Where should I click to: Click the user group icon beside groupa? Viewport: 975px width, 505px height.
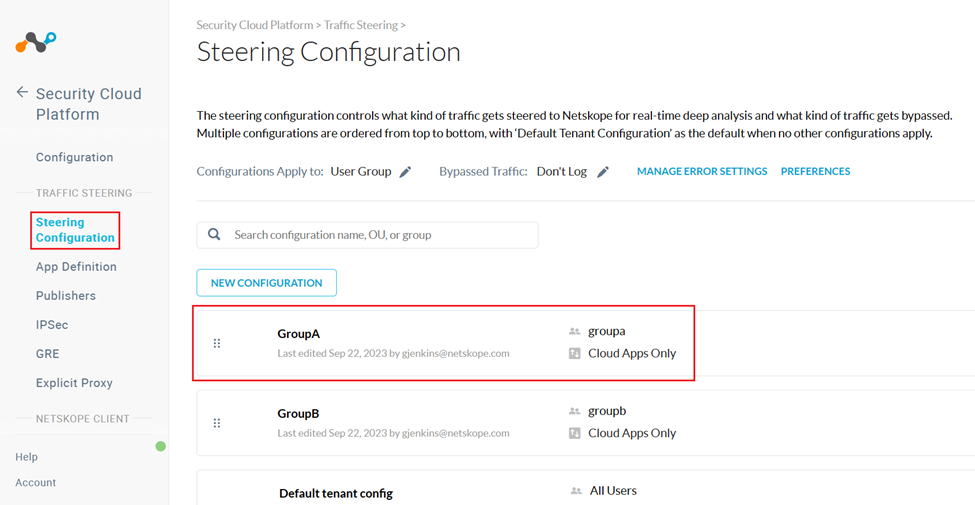click(x=575, y=332)
